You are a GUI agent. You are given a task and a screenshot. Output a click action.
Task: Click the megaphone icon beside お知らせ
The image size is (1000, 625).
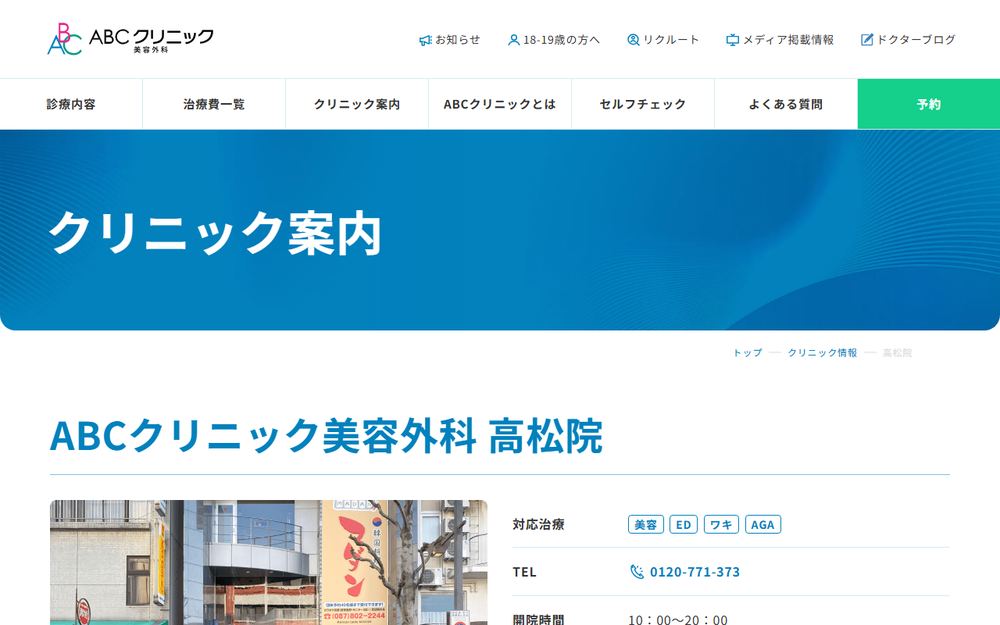(x=425, y=40)
